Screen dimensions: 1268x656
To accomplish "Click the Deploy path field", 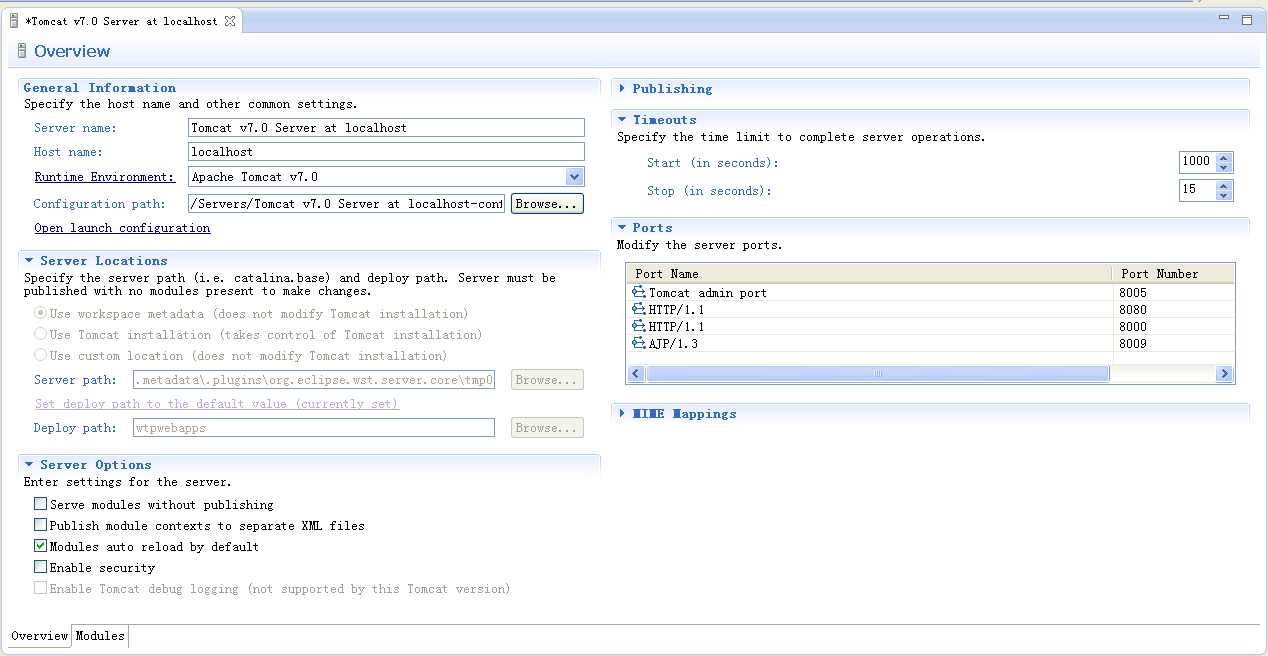I will tap(314, 428).
